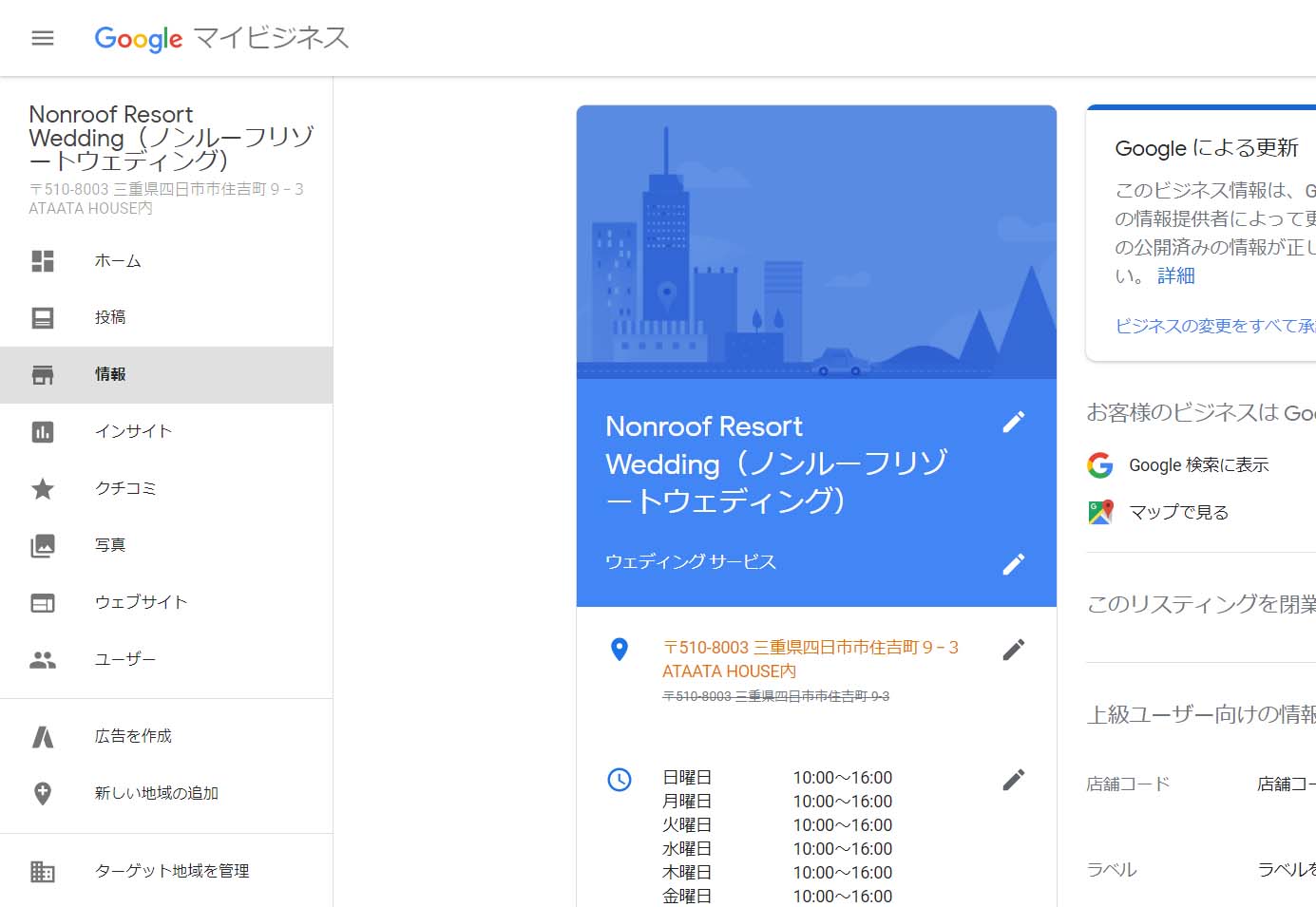Image resolution: width=1316 pixels, height=907 pixels.
Task: Edit the ウェディングサービス category with pencil
Action: click(x=1014, y=564)
